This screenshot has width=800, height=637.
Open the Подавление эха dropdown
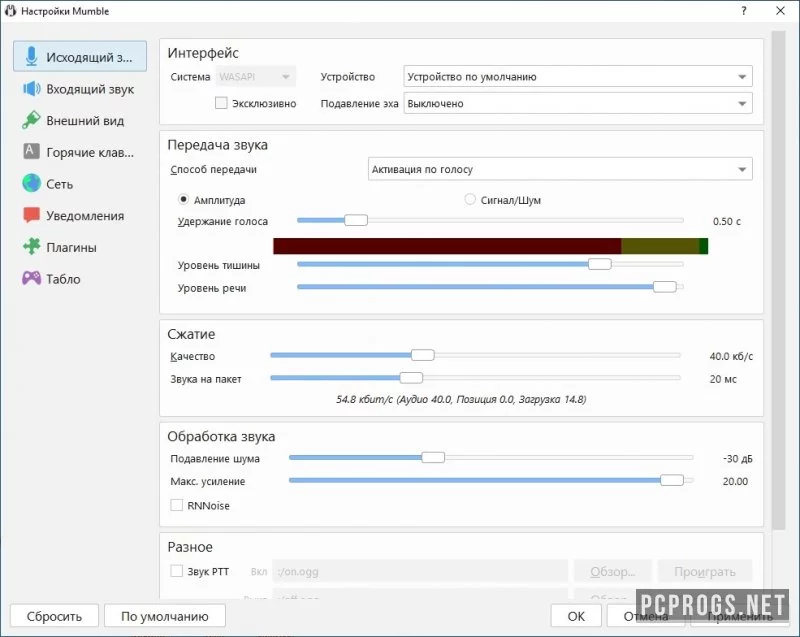(578, 104)
